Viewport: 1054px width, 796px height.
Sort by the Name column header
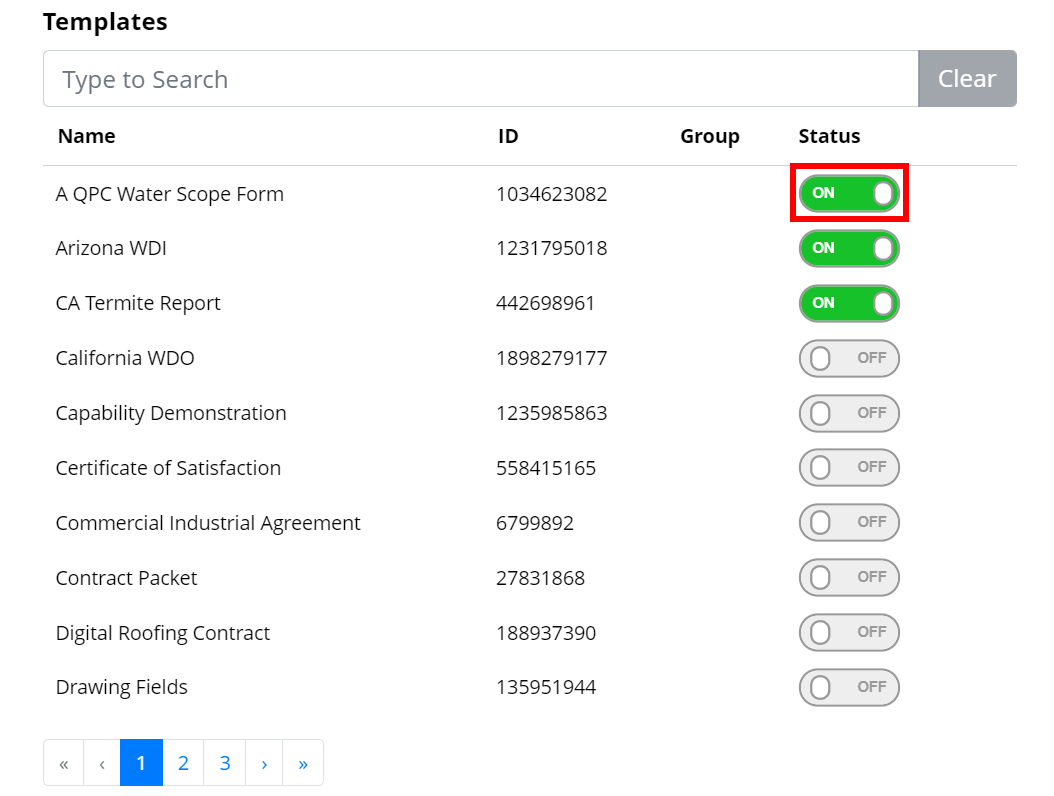pos(87,136)
